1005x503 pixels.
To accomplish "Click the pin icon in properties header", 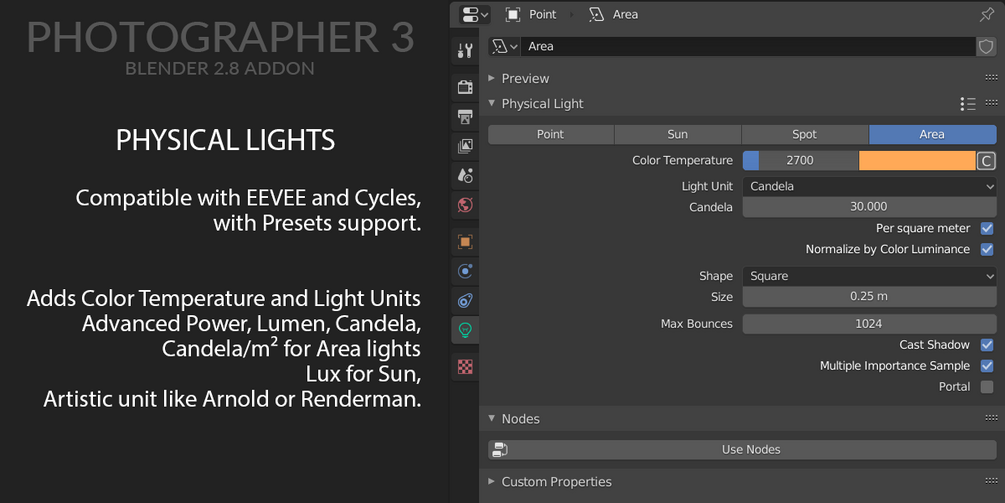I will pos(987,14).
